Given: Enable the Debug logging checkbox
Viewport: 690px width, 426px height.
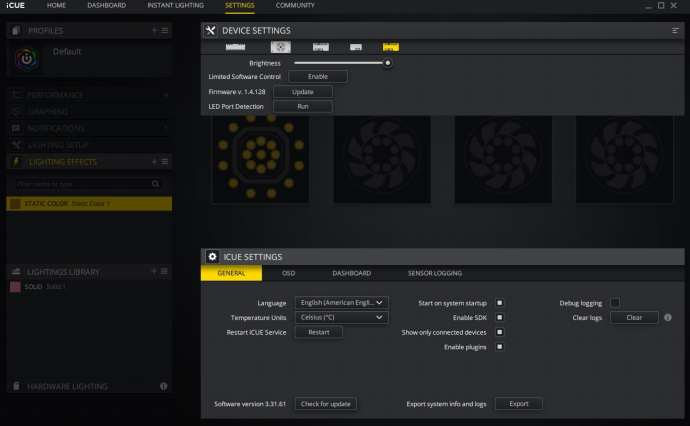Looking at the screenshot, I should (x=615, y=303).
